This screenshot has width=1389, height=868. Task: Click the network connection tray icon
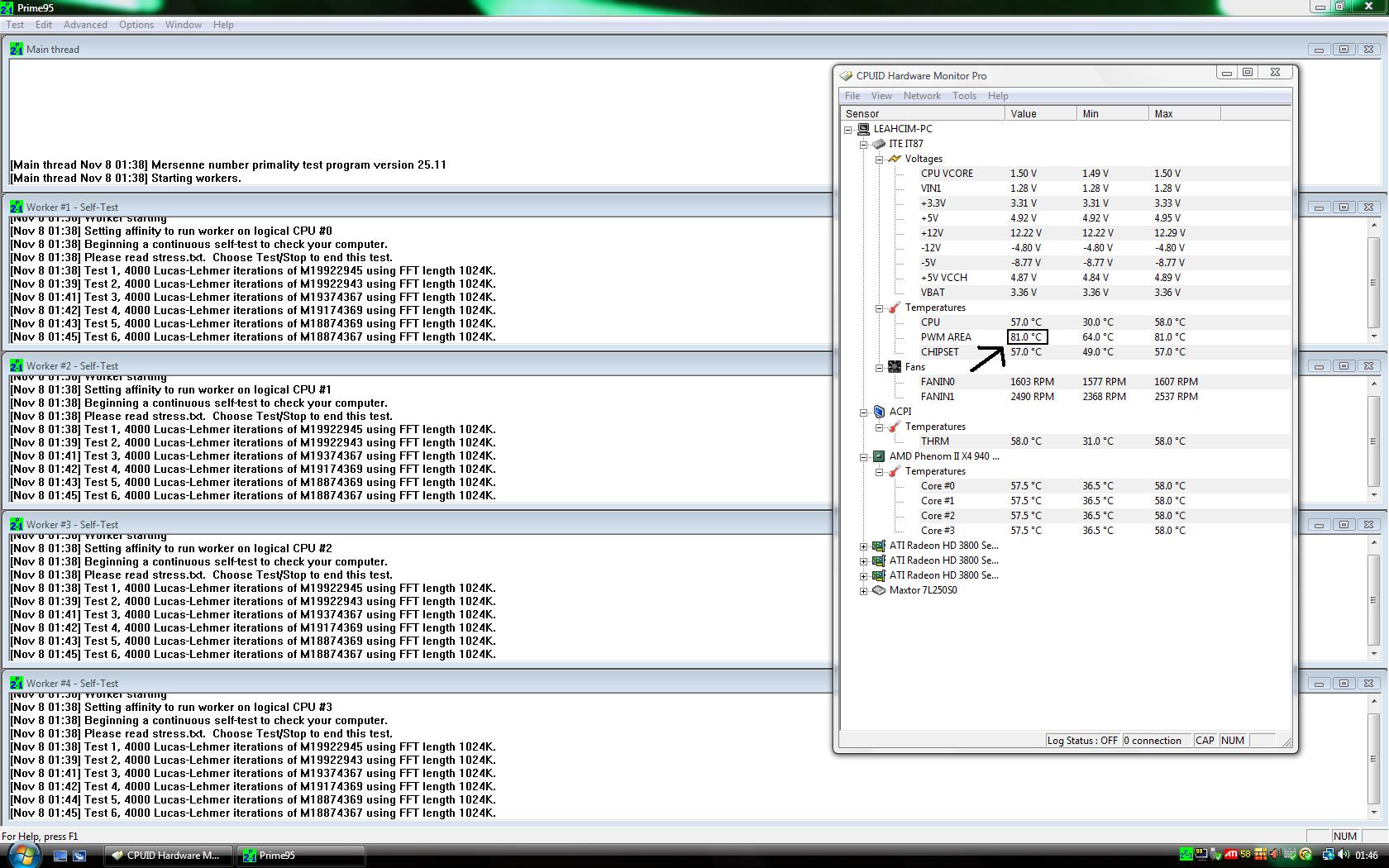[1328, 854]
